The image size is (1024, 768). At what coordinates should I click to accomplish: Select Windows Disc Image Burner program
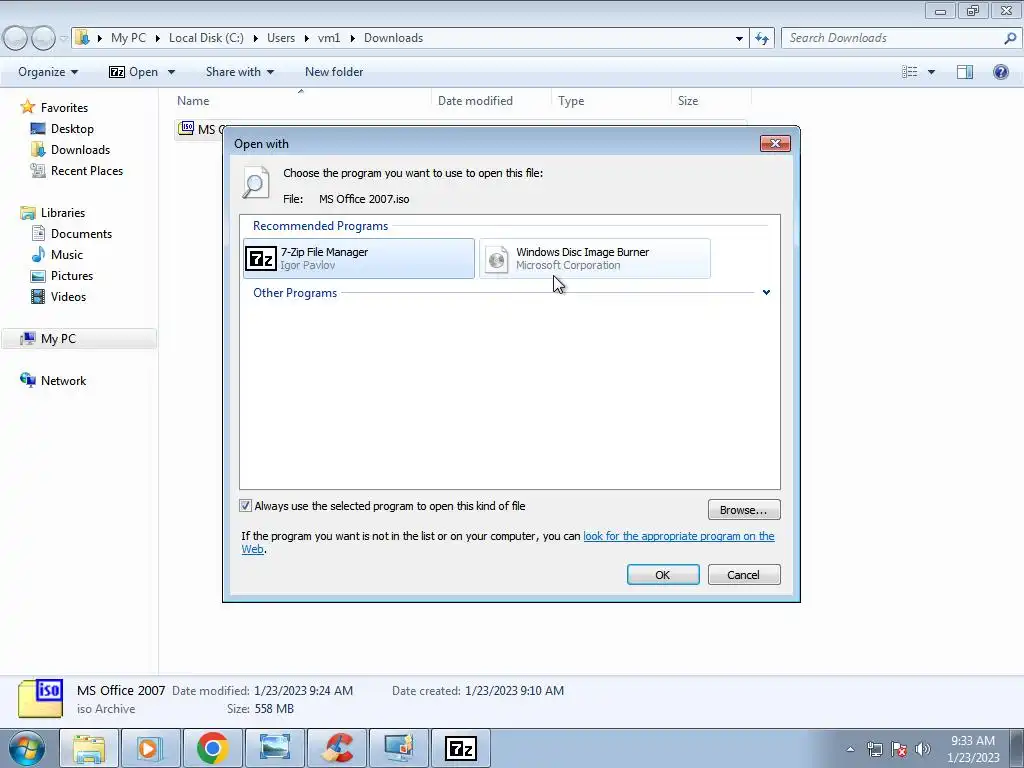point(595,259)
